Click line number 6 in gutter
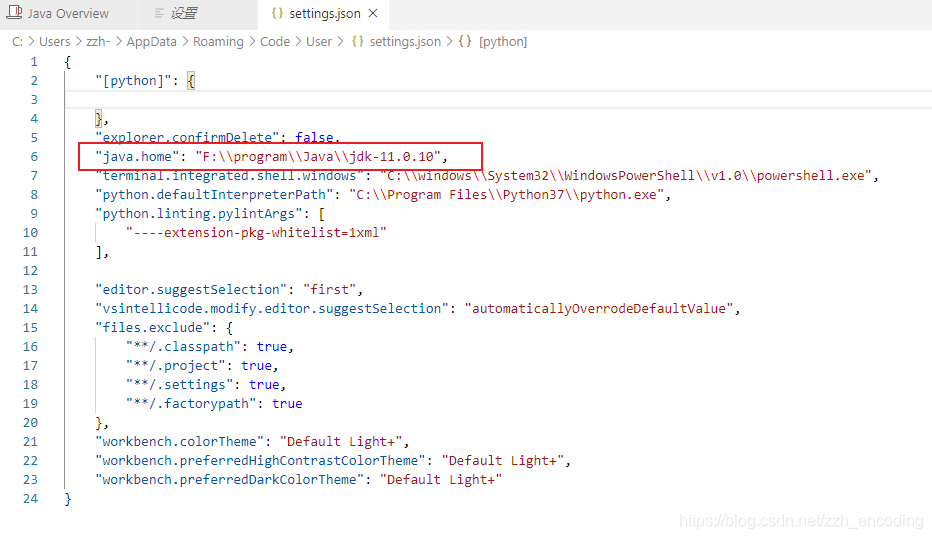Viewport: 932px width, 539px height. tap(34, 157)
